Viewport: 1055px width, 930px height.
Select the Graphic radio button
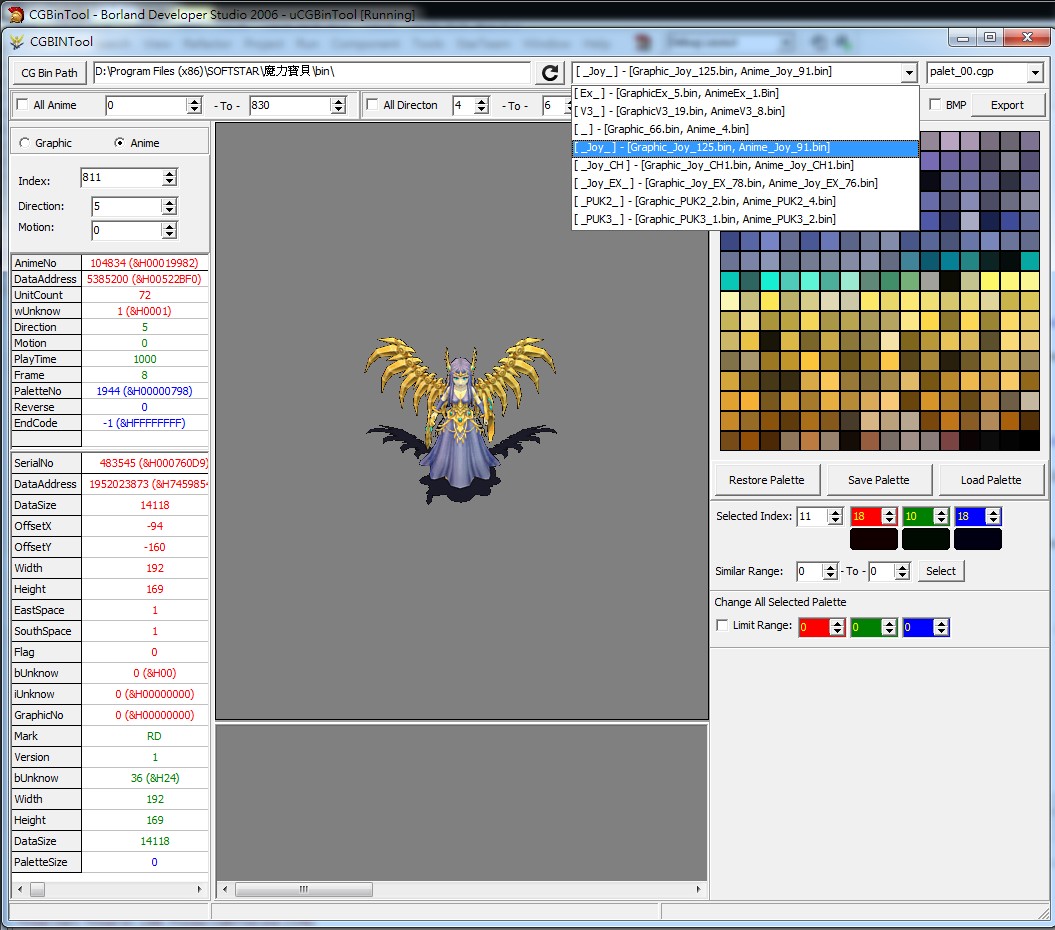click(x=24, y=143)
